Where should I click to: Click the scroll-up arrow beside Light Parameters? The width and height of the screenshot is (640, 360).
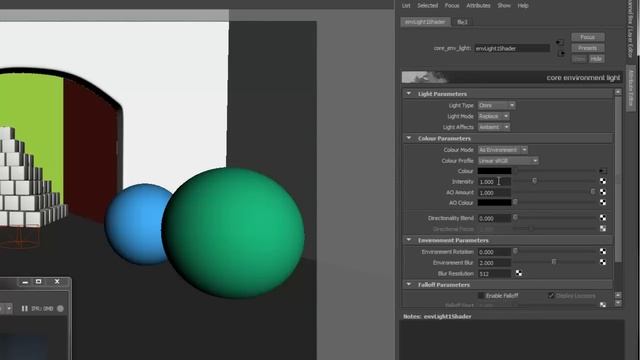(618, 92)
